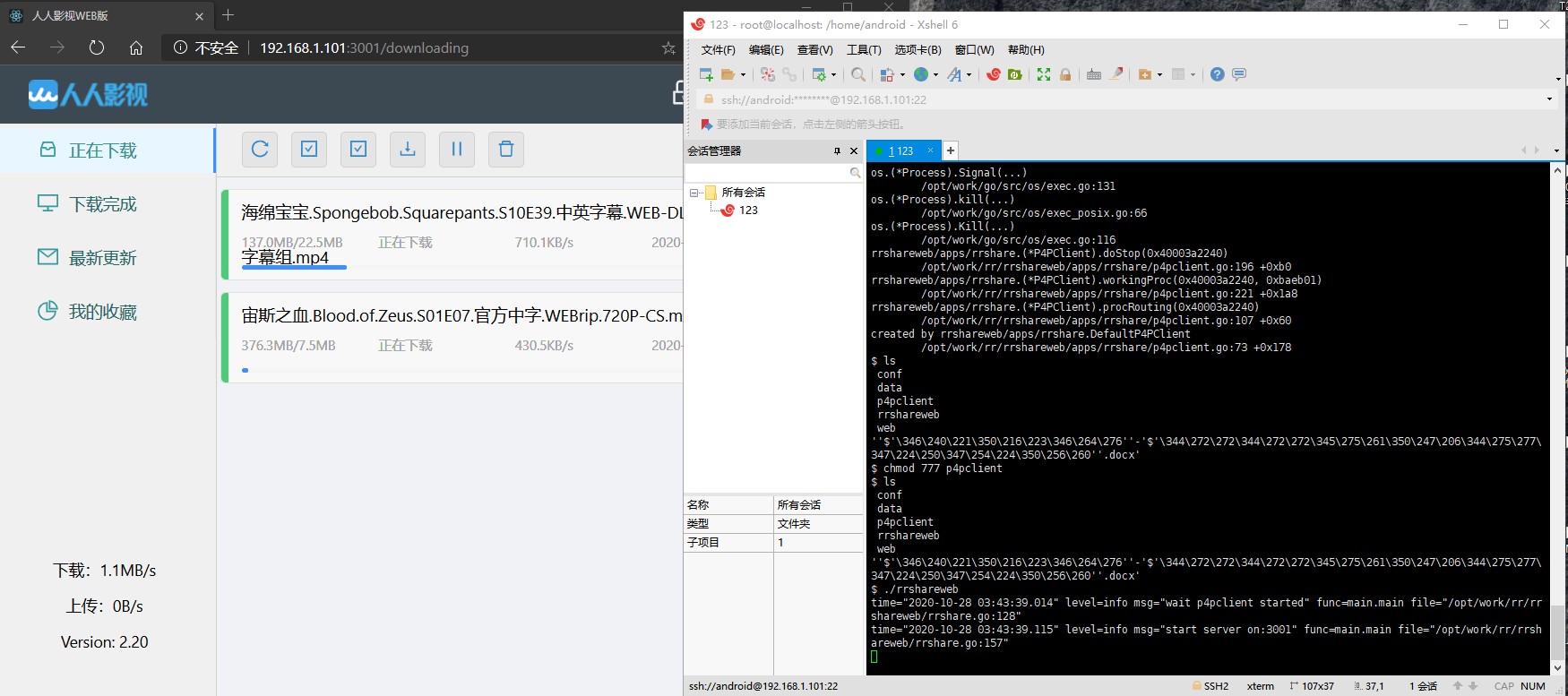Screen dimensions: 1568x696
Task: Open the font toolbar dropdown arrow
Action: (969, 75)
